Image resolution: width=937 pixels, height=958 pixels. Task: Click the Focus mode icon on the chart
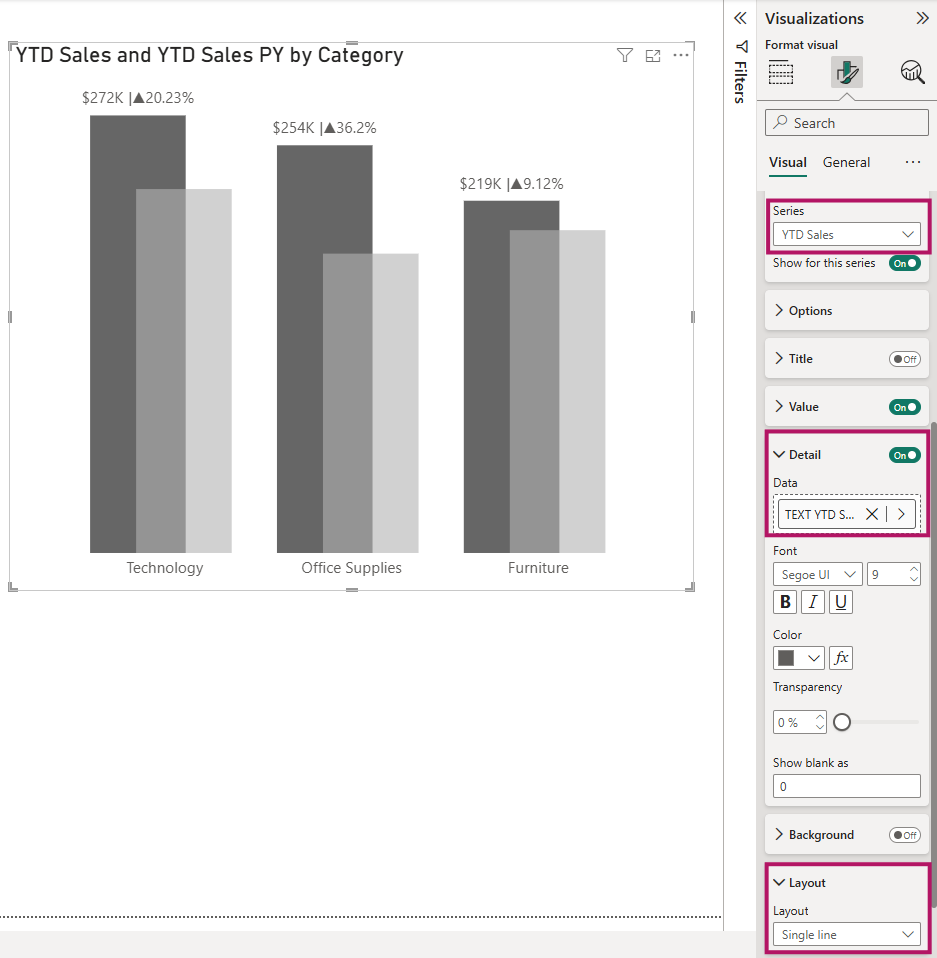click(653, 56)
